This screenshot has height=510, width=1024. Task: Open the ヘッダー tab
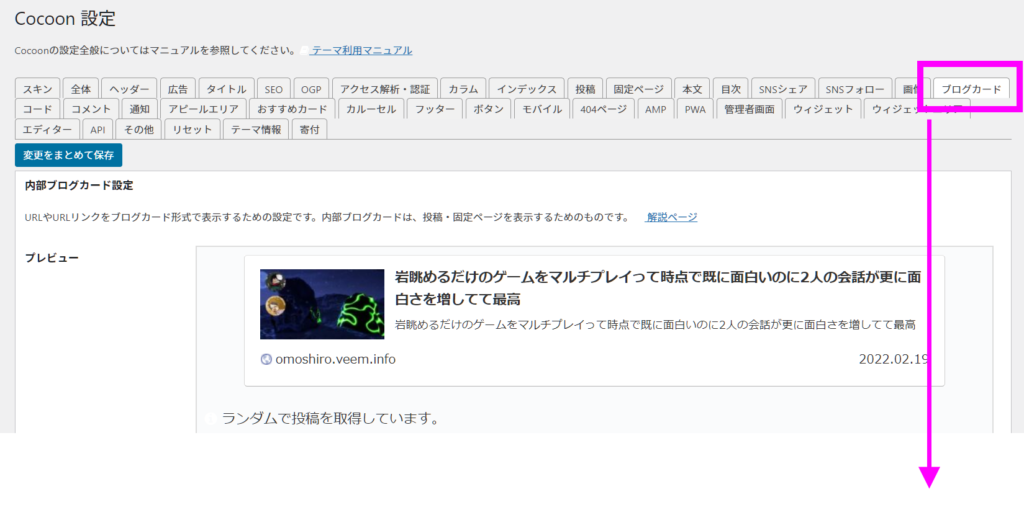(129, 89)
